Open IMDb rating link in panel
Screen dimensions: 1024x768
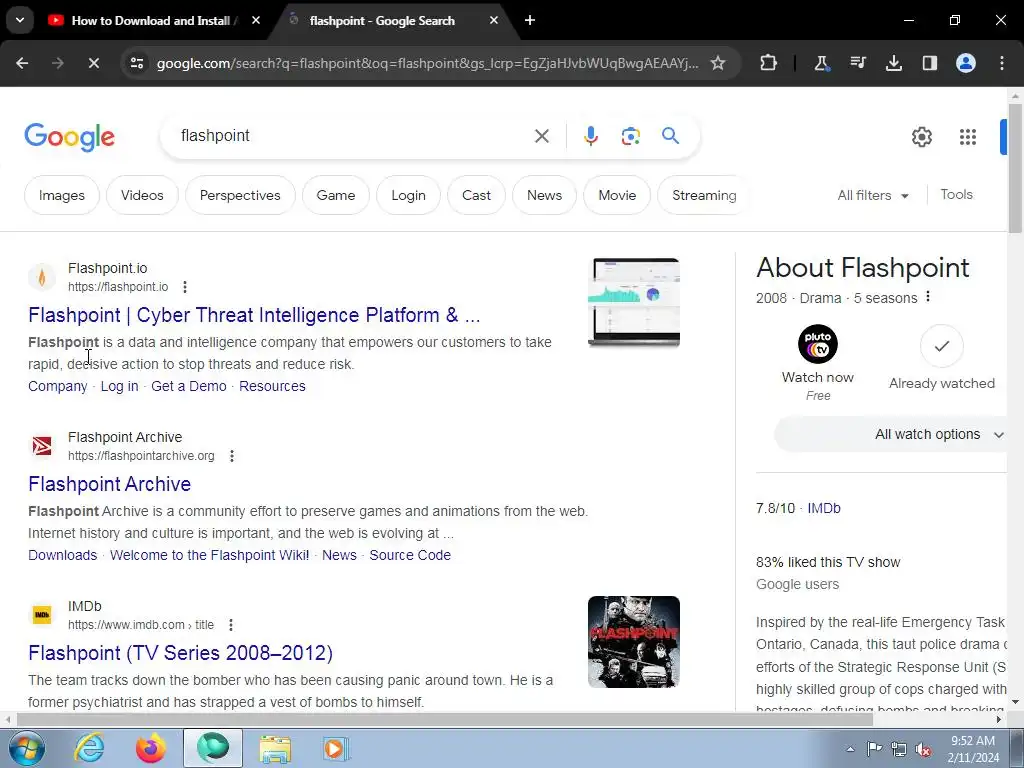pyautogui.click(x=824, y=508)
